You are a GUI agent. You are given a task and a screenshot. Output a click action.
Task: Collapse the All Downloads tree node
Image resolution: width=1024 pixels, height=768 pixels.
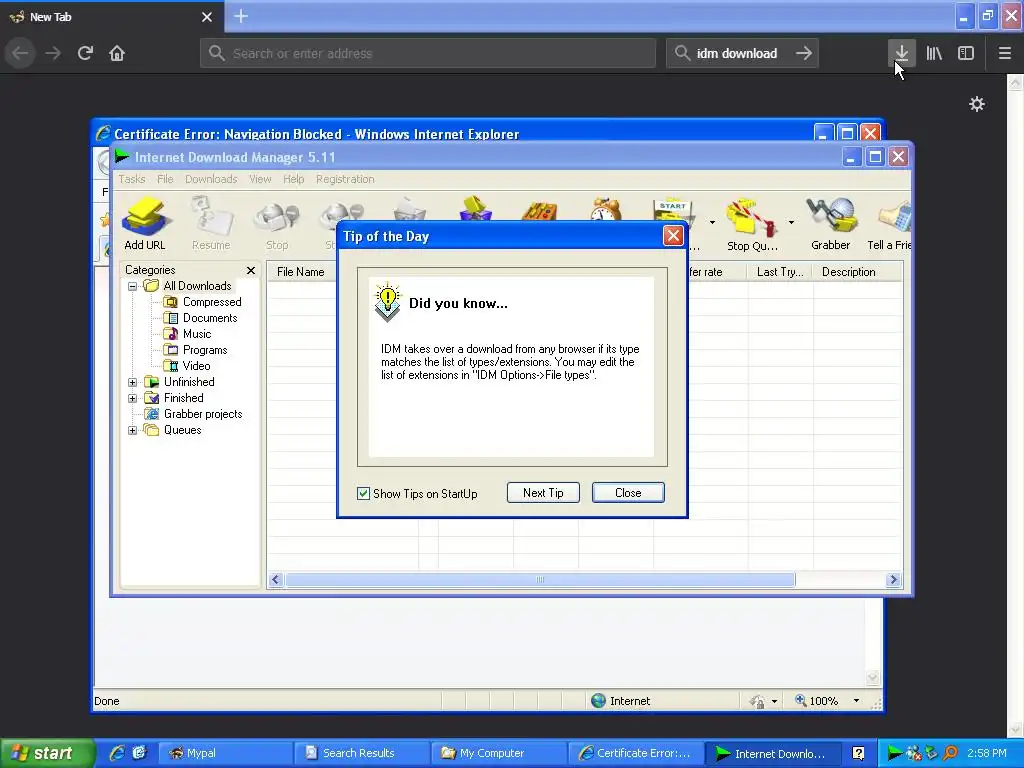tap(133, 286)
